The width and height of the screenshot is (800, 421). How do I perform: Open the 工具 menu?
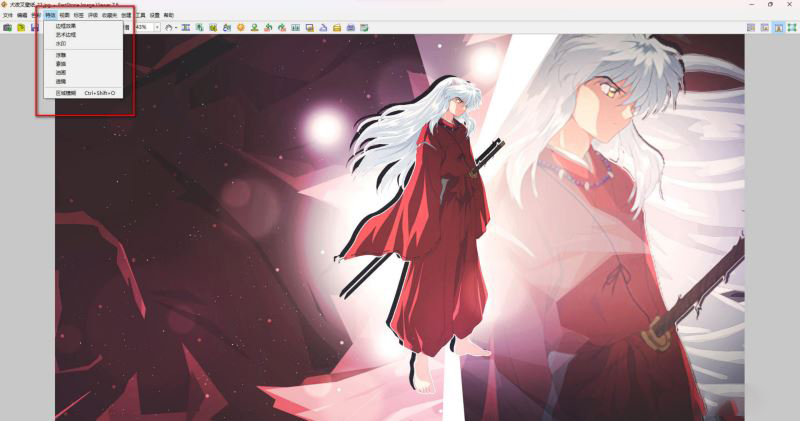pos(141,15)
